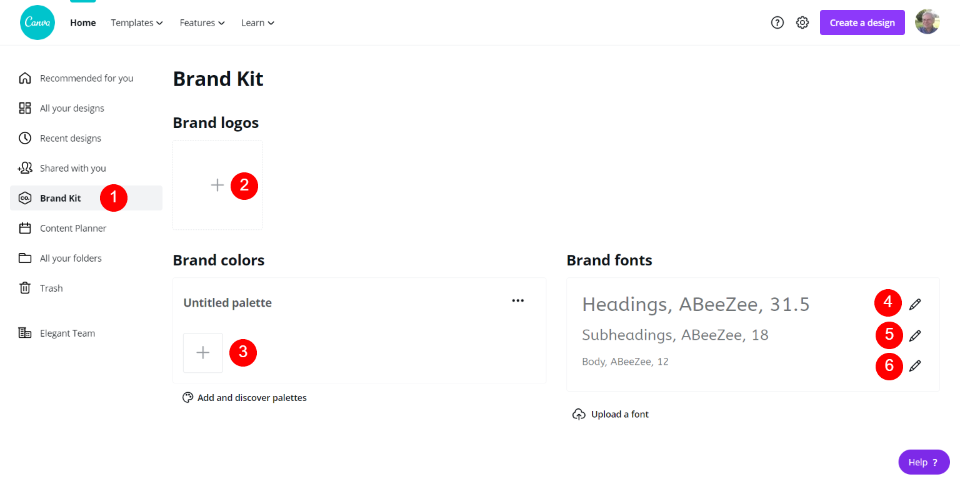Add a brand logo with plus tile

click(x=217, y=185)
